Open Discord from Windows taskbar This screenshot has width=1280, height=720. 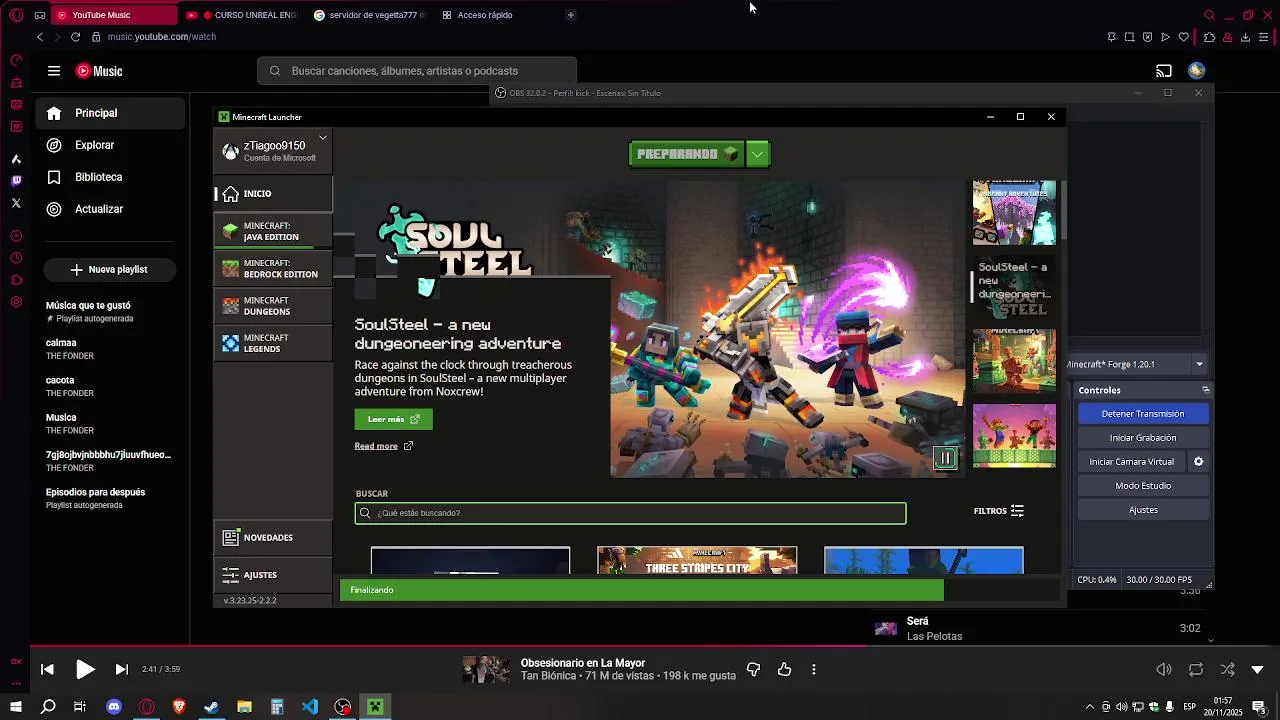(114, 707)
